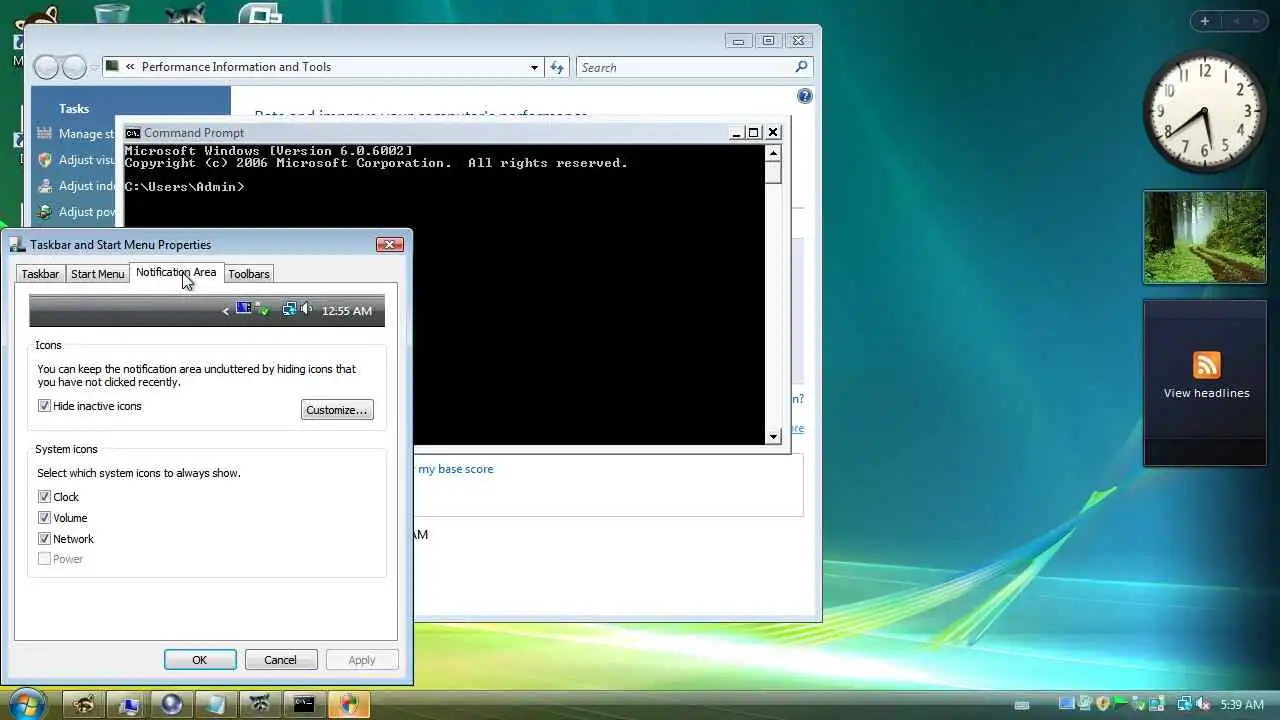Open the taskbar clock showing 5:39 AM
Image resolution: width=1280 pixels, height=720 pixels.
point(1242,705)
